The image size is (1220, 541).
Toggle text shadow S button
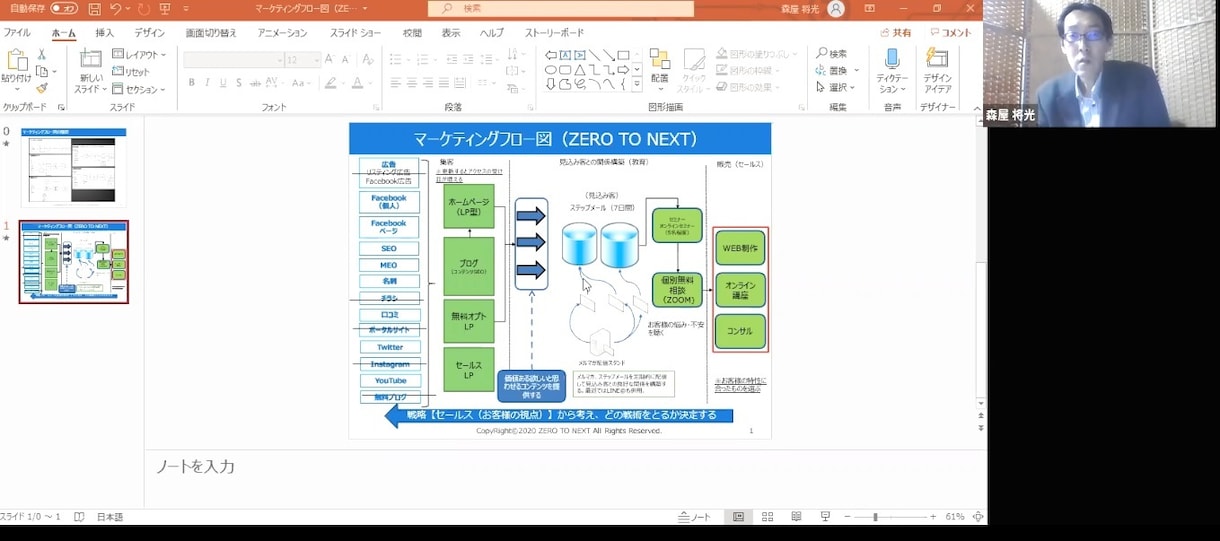click(239, 83)
